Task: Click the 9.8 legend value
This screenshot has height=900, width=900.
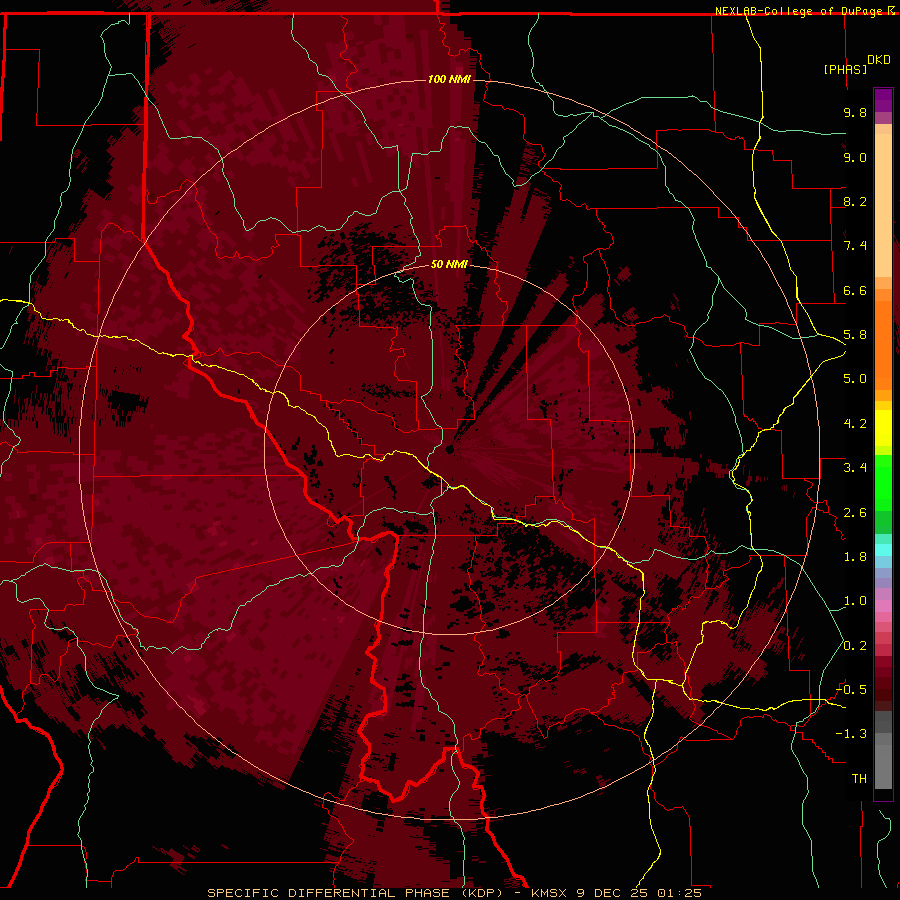Action: coord(855,112)
